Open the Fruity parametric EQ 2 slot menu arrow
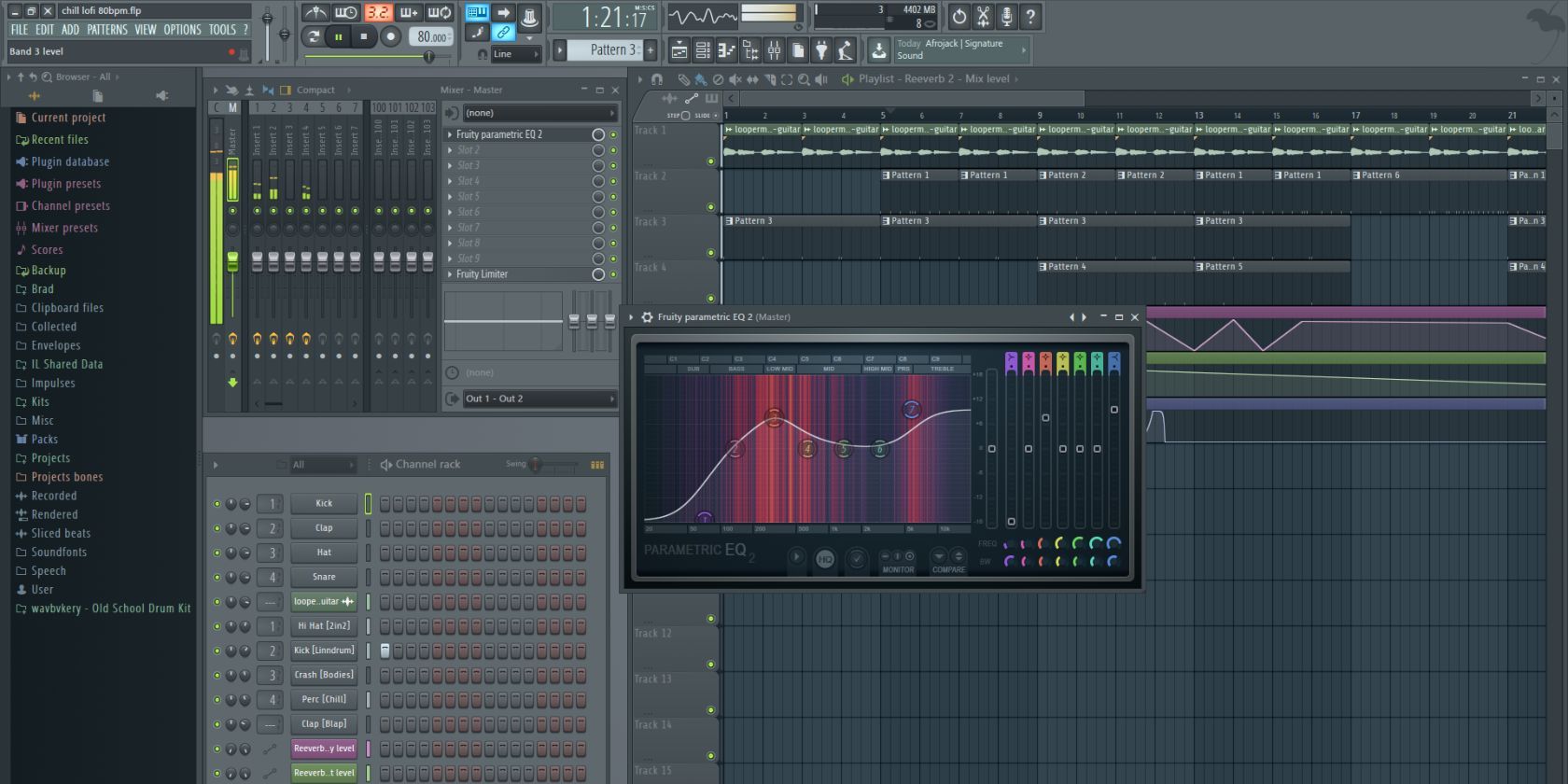Viewport: 1568px width, 784px height. [449, 134]
